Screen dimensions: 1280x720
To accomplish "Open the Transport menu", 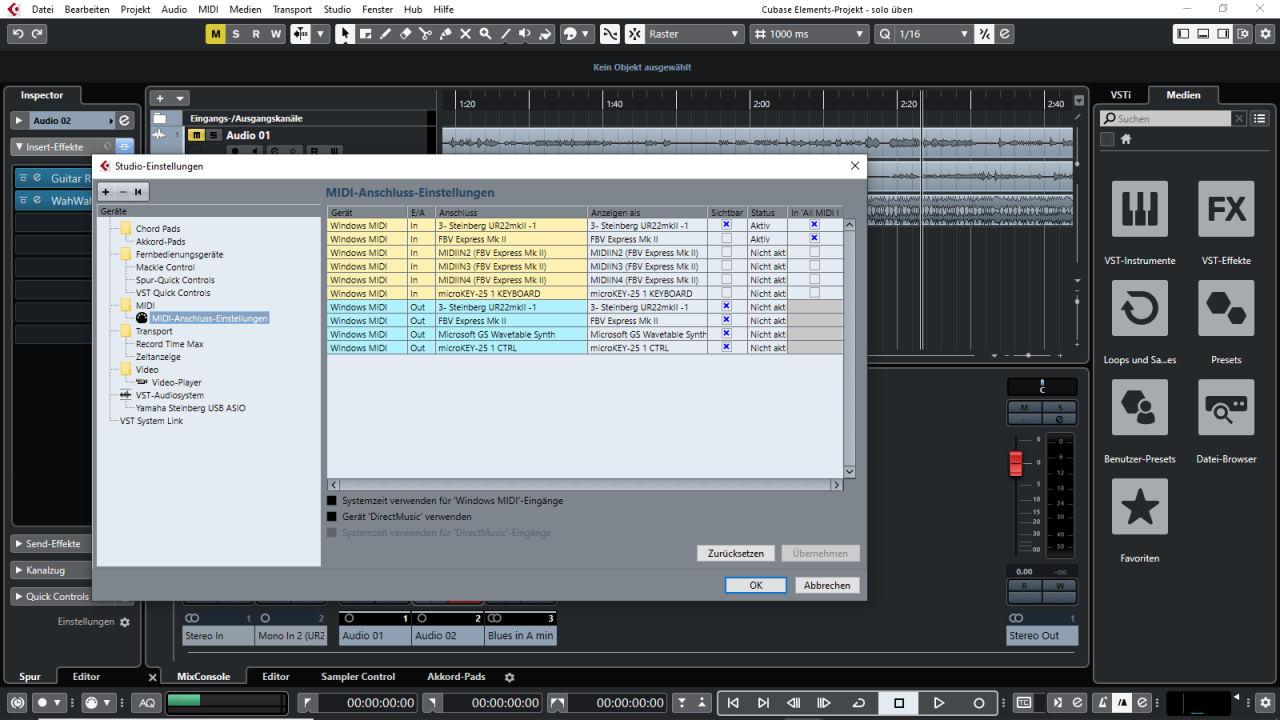I will [292, 9].
